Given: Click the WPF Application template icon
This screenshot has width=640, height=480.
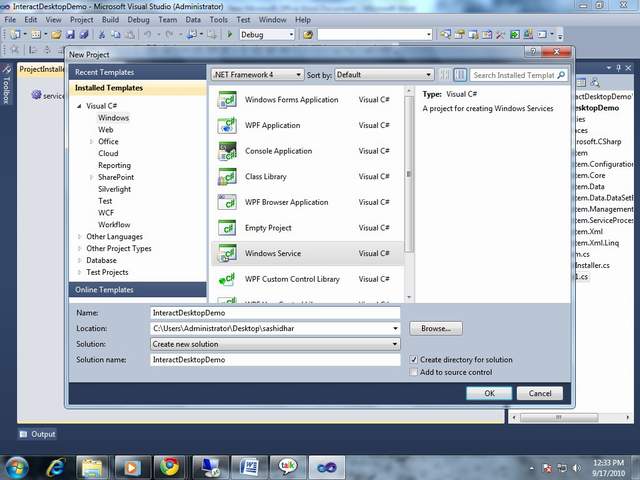Looking at the screenshot, I should pyautogui.click(x=227, y=125).
